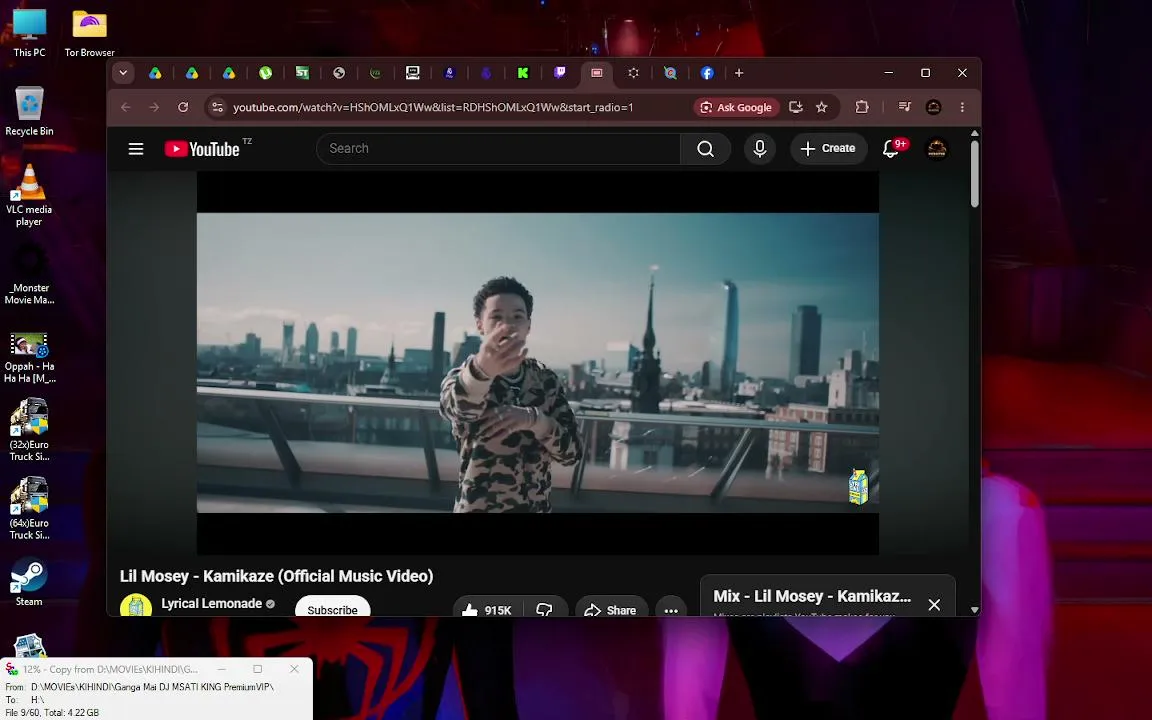
Task: Open the Lyrical Lemonade channel name link
Action: [x=212, y=603]
